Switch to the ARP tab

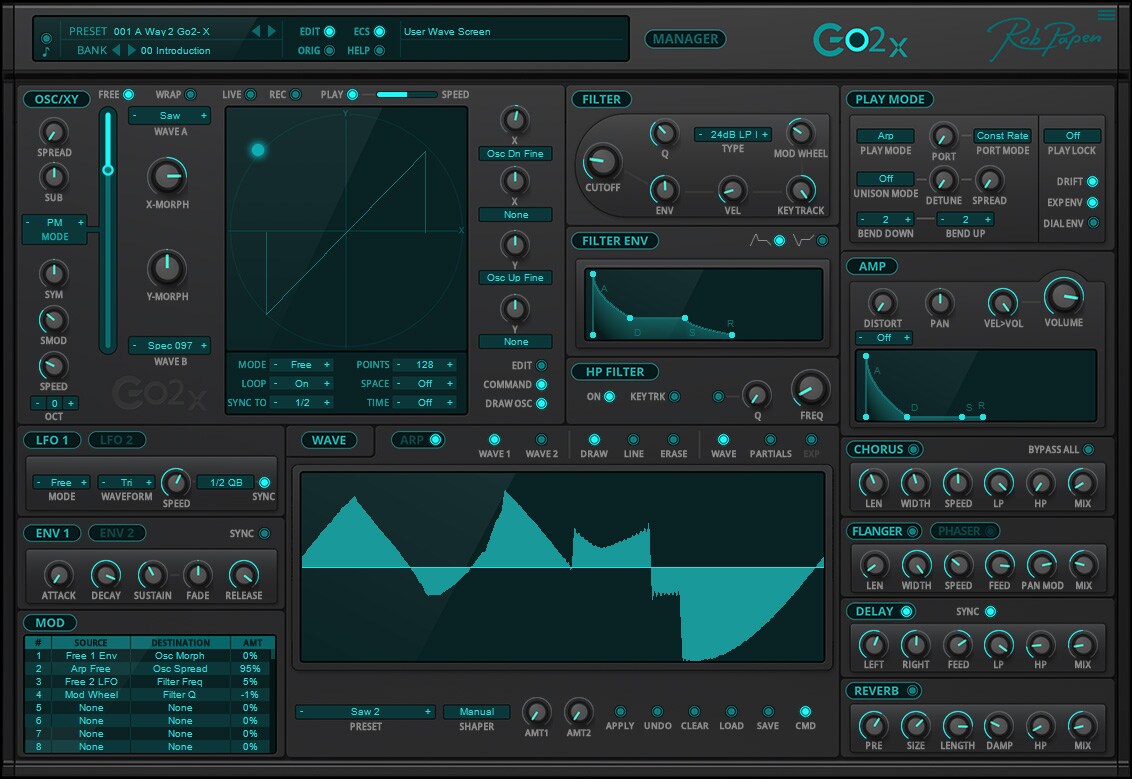(x=412, y=440)
